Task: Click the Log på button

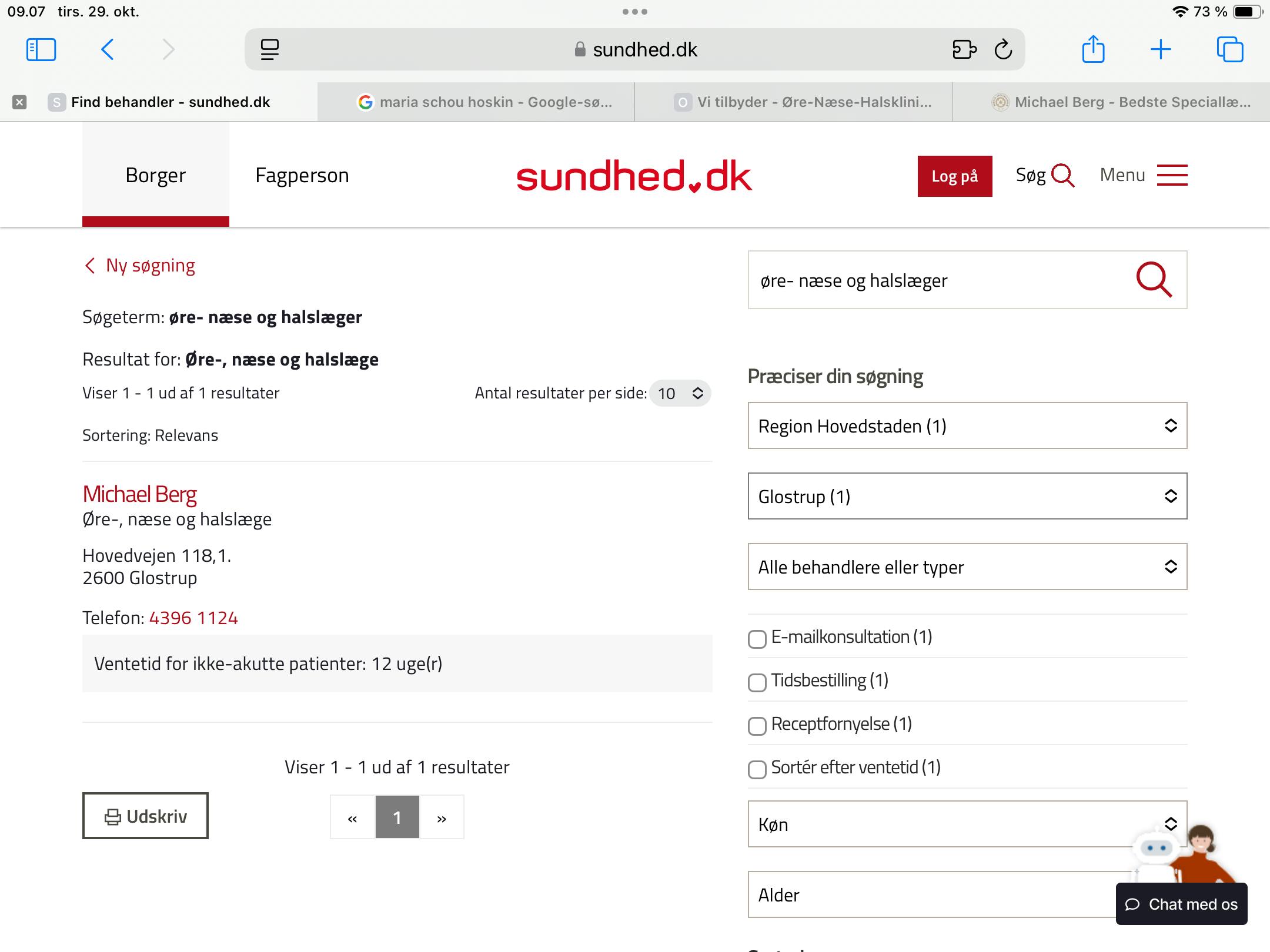Action: [954, 176]
